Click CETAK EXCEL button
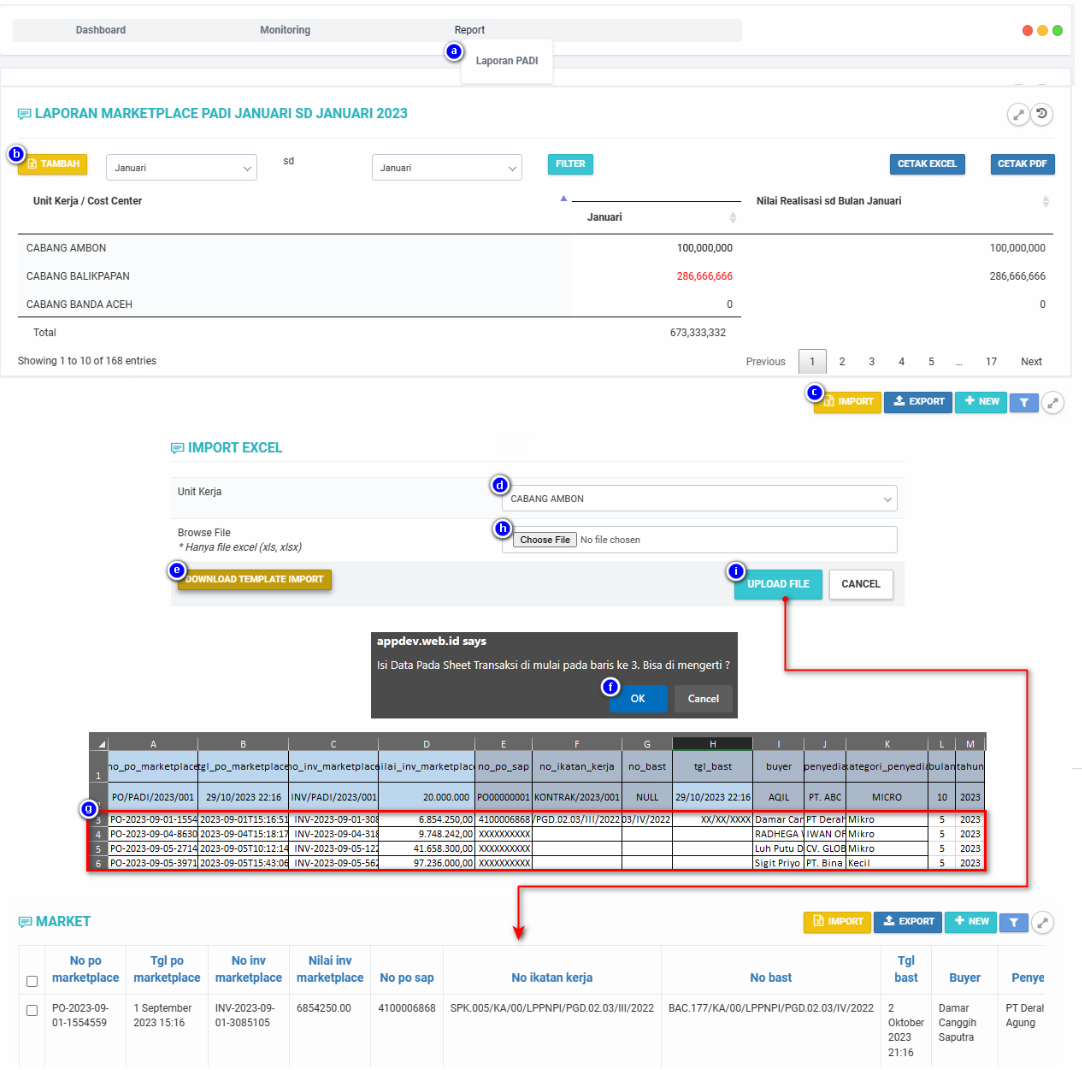 (x=927, y=164)
